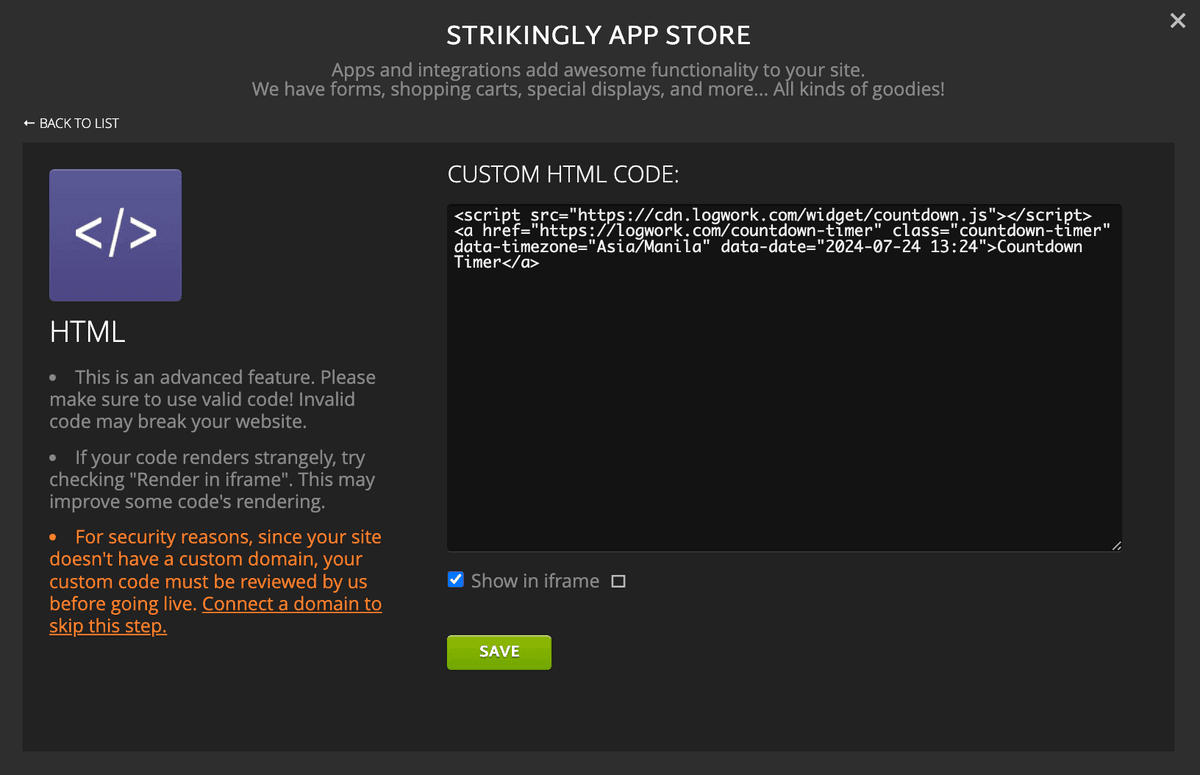Screen dimensions: 1200x775
Task: Click inside the custom HTML code textarea
Action: click(784, 378)
